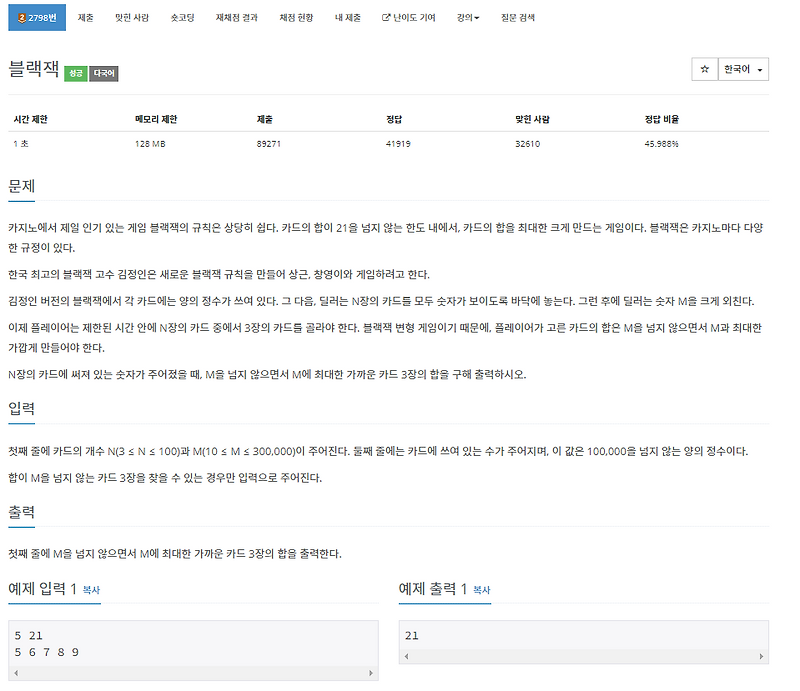Switch to the 제출 menu item
800x691 pixels.
point(86,16)
